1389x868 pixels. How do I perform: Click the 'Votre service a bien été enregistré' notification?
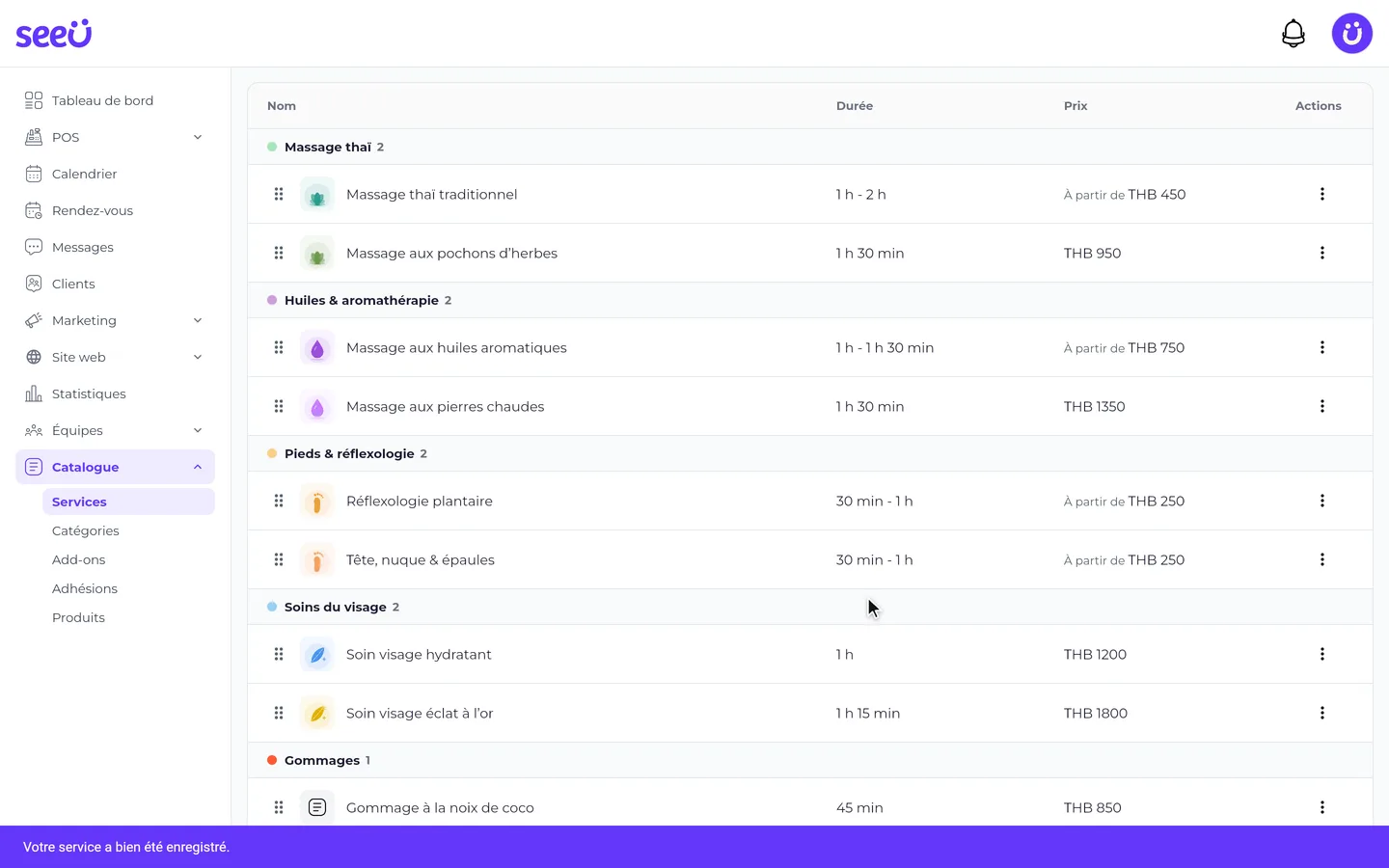694,847
